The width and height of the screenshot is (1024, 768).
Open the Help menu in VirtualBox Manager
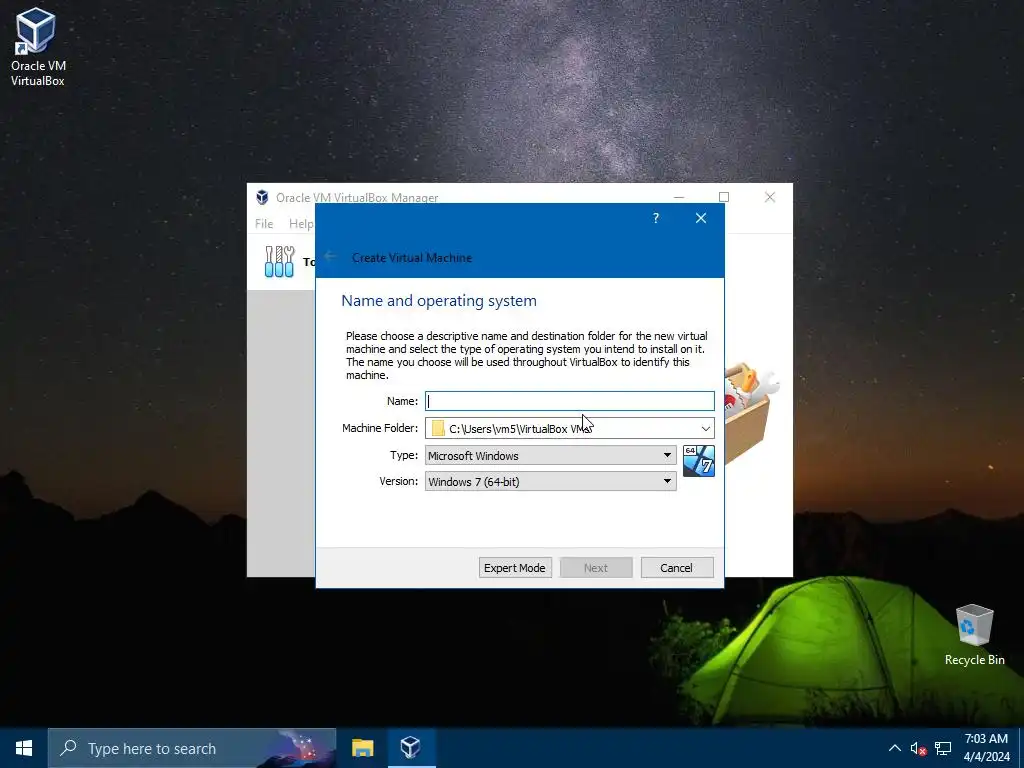tap(301, 223)
